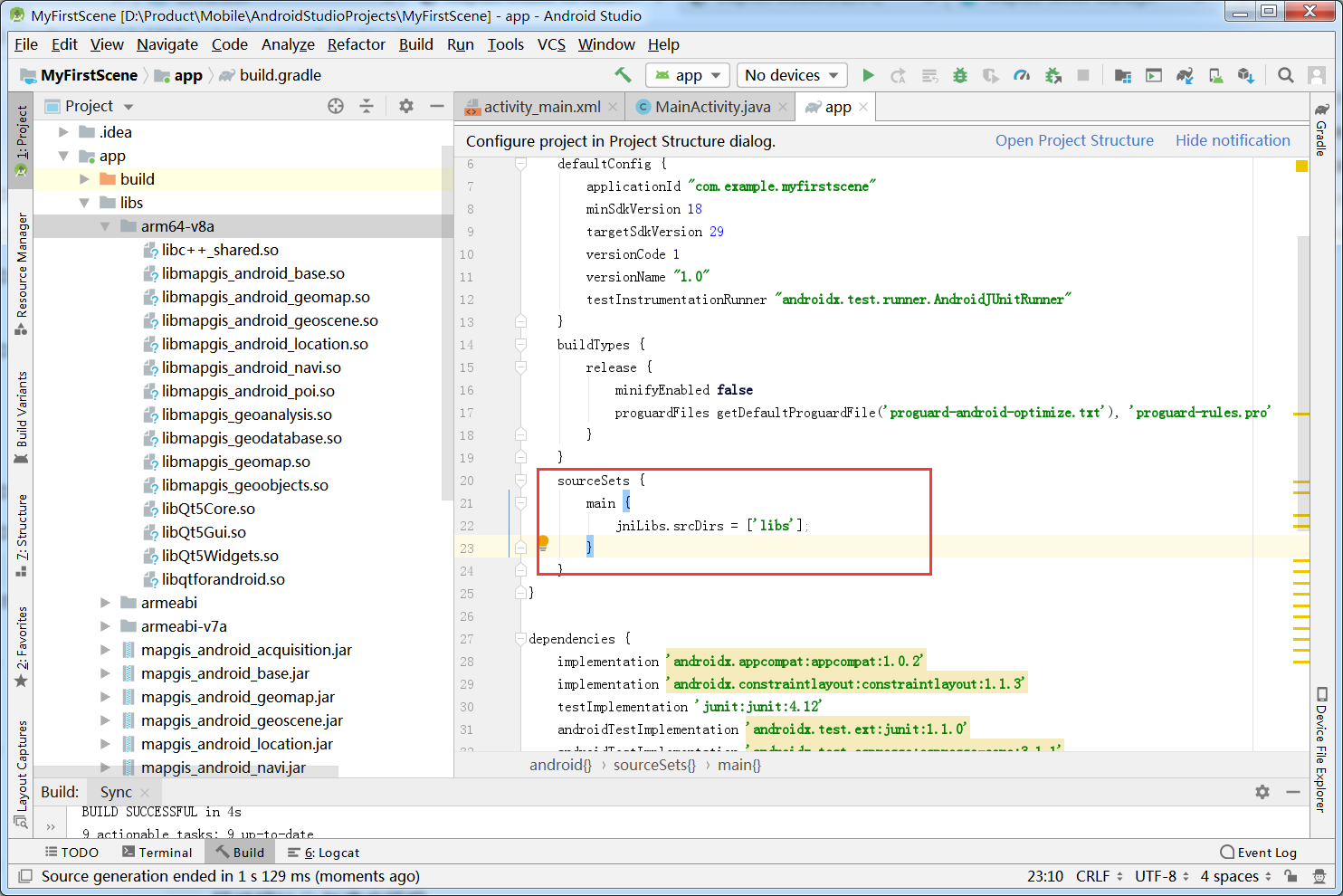Open Device File Explorer side tab
The image size is (1343, 896).
1321,749
